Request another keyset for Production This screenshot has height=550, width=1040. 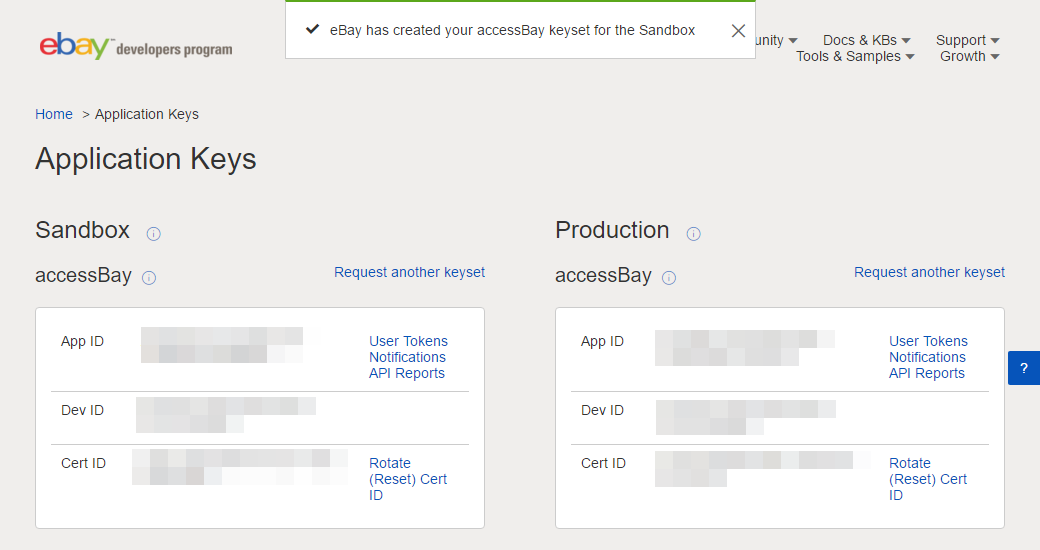[x=929, y=272]
